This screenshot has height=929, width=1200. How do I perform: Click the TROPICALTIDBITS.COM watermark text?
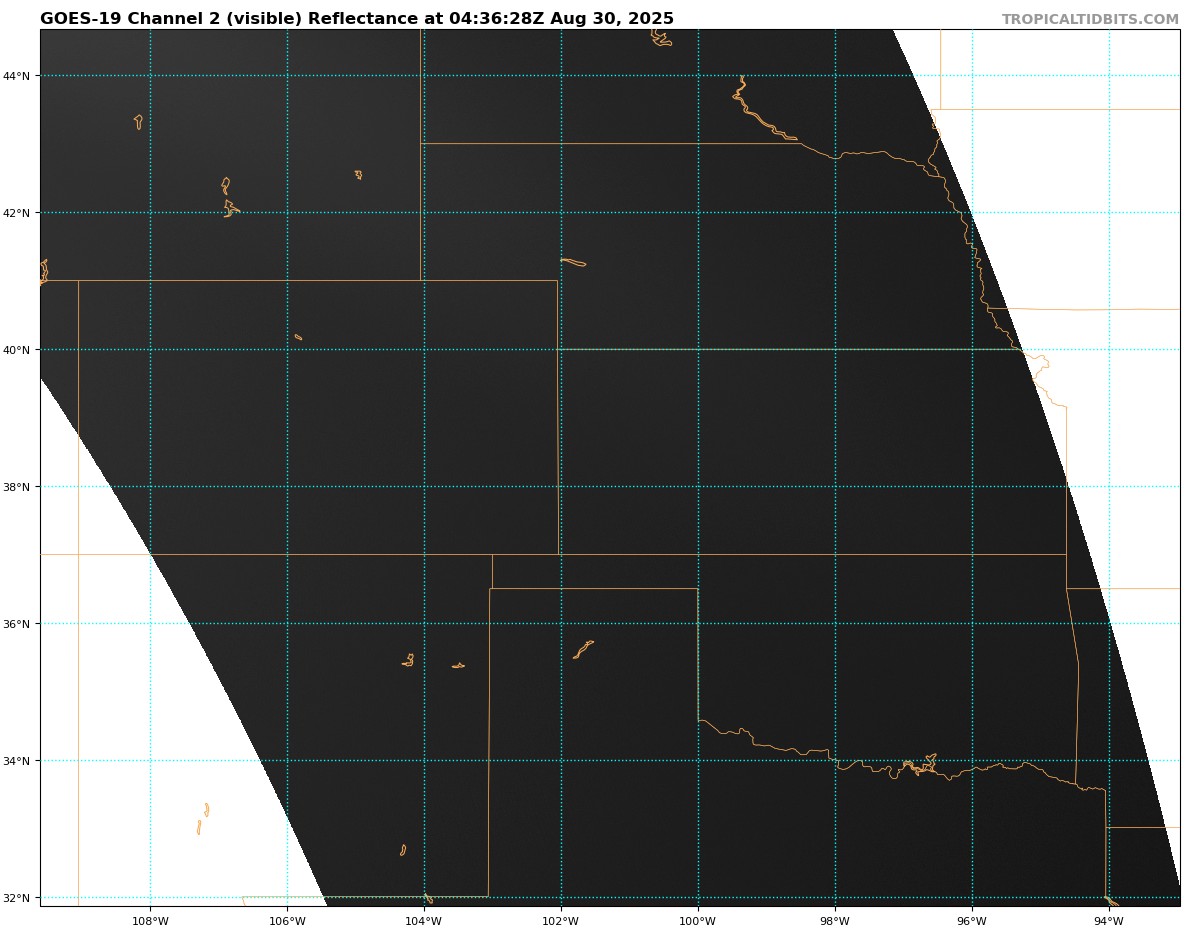[x=1090, y=20]
